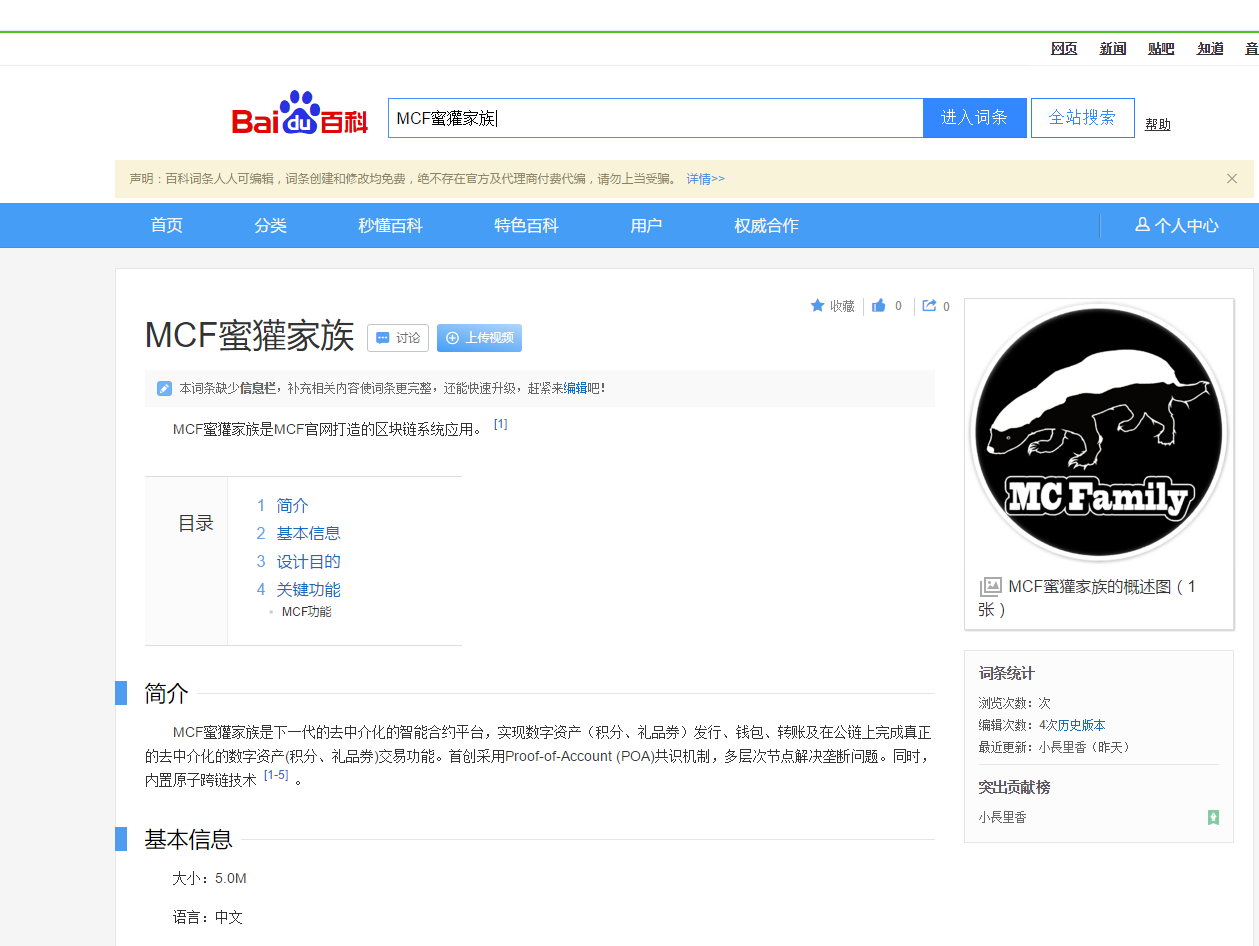Click the 上传视频 upload video button
The image size is (1259, 946).
coord(479,338)
